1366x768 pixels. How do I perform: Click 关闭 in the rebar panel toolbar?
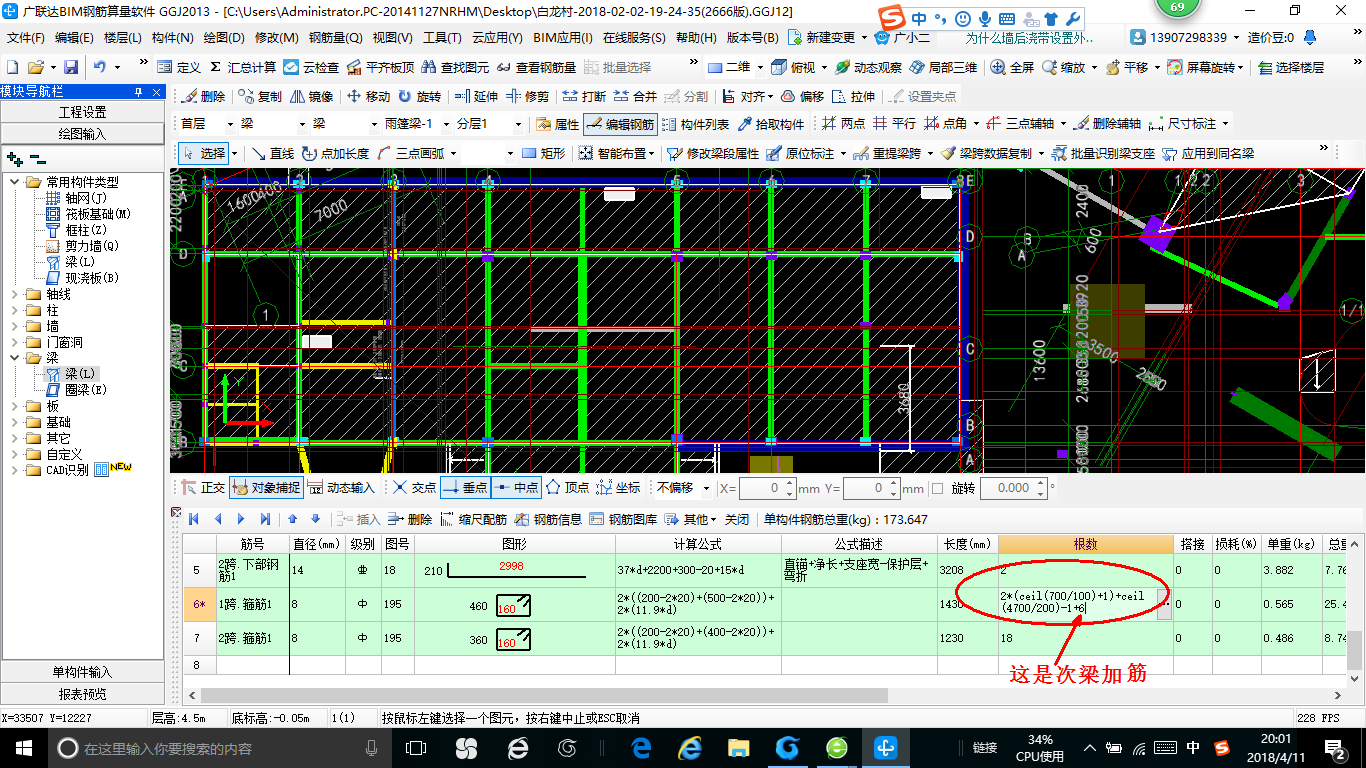tap(736, 519)
